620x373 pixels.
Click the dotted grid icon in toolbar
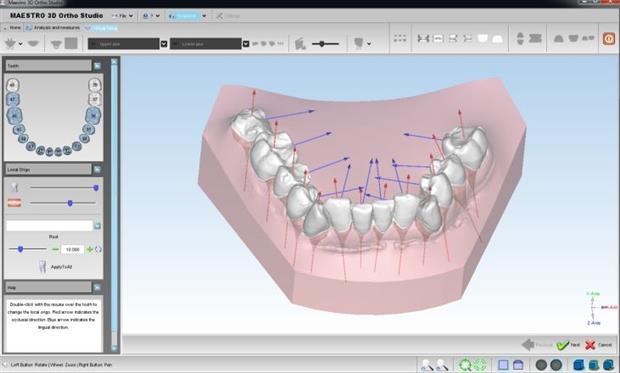click(x=400, y=38)
